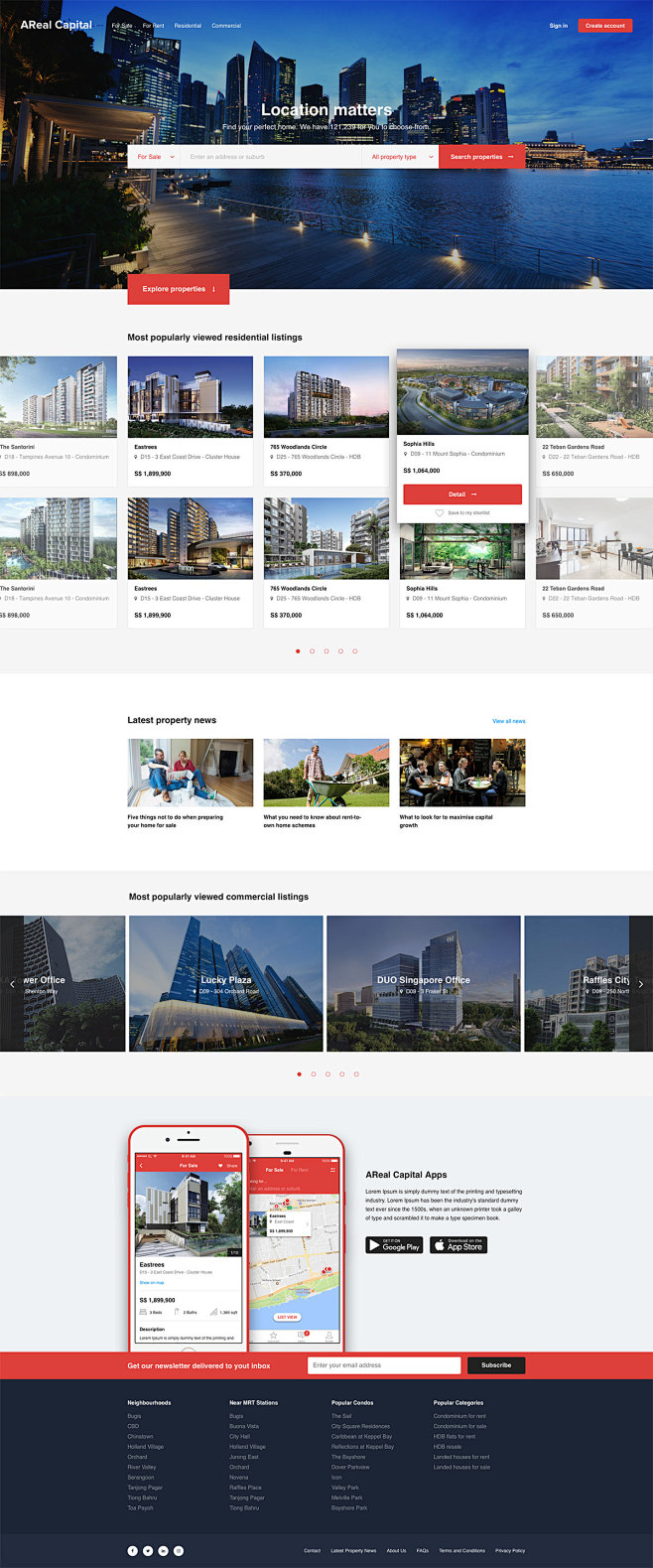Click Chinatown under Neighbourhoods

click(x=140, y=1436)
